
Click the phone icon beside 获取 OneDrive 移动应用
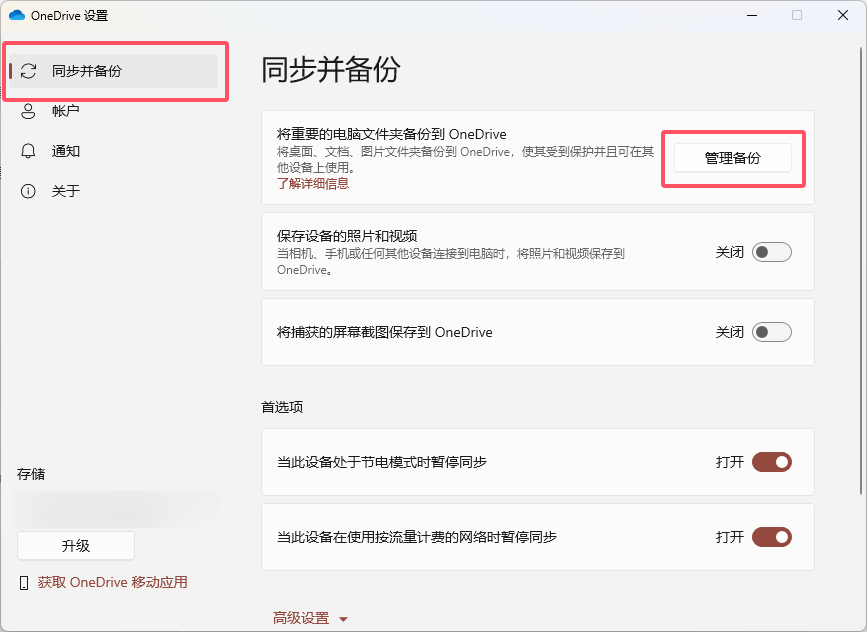click(x=24, y=583)
